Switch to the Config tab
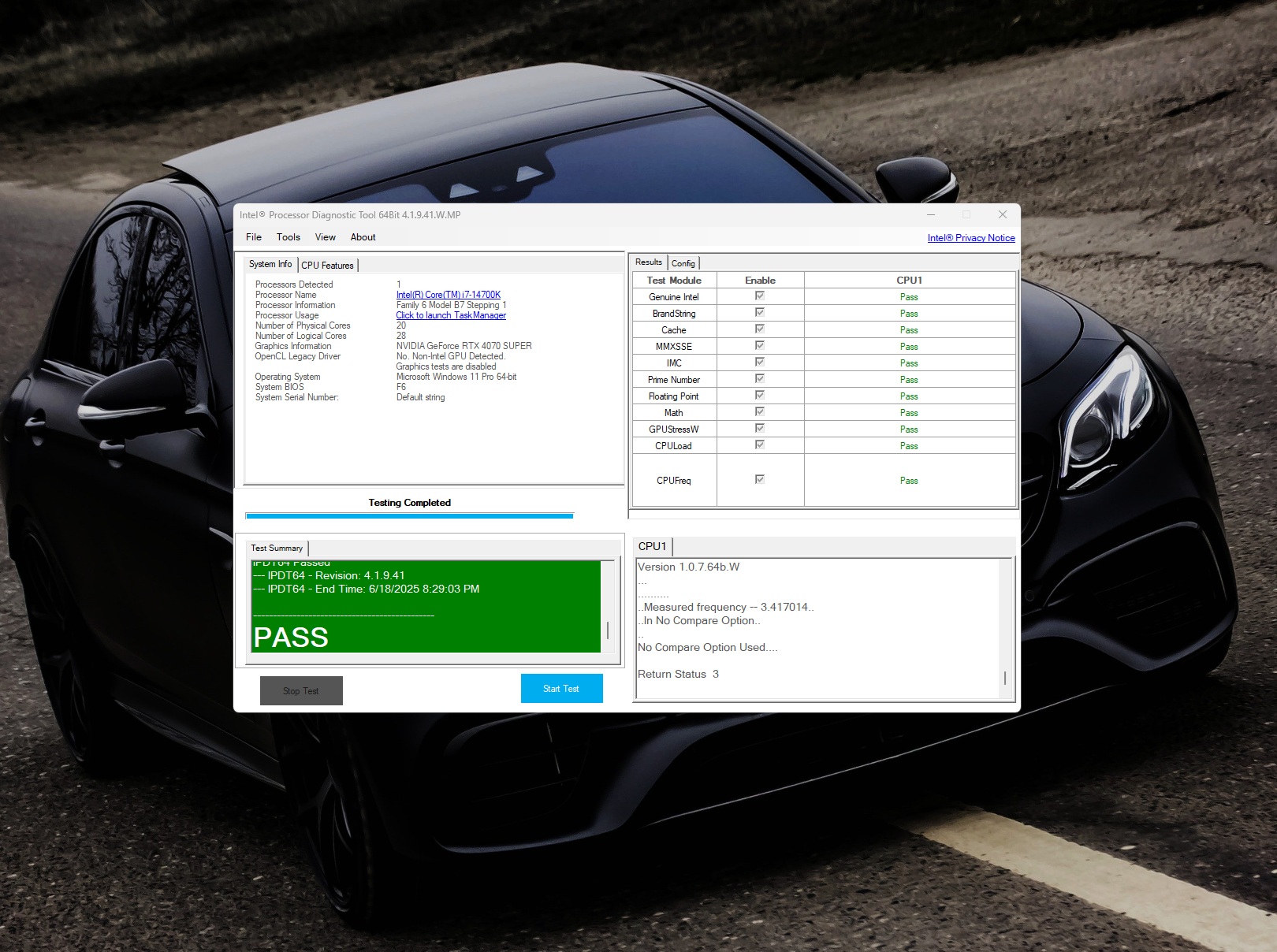 pos(683,263)
